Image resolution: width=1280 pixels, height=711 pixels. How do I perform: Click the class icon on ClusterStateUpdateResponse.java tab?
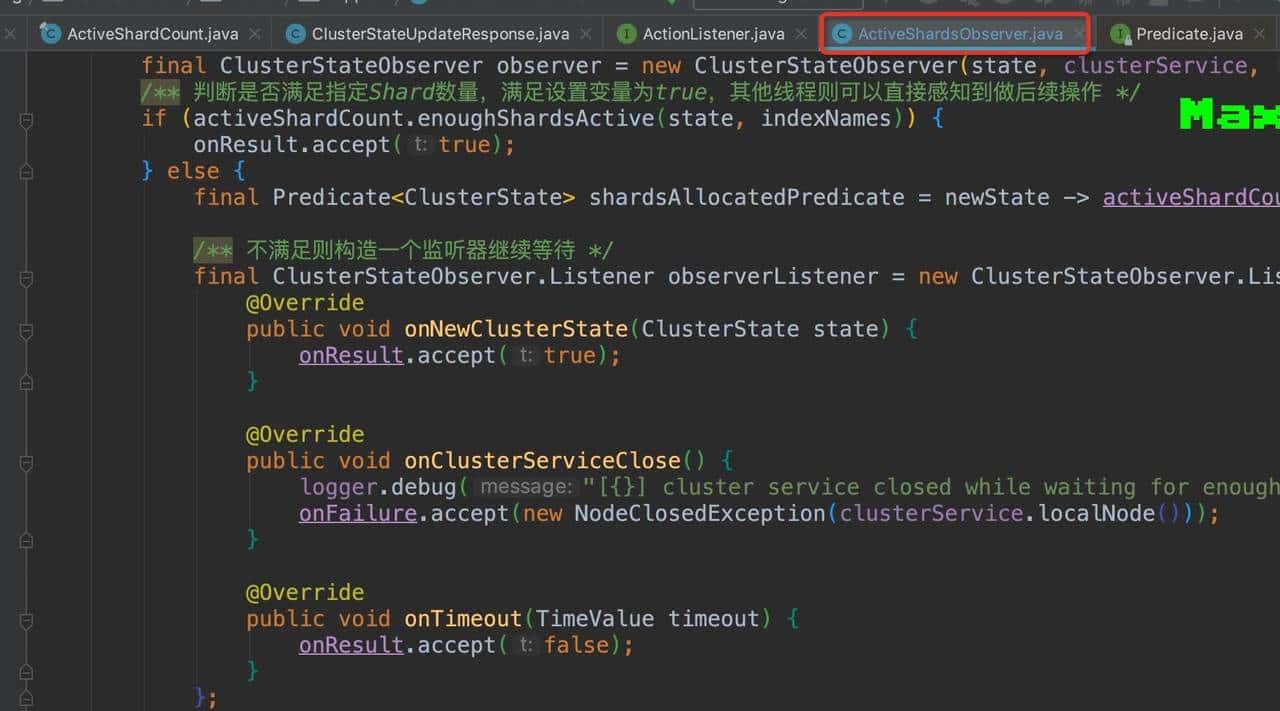[294, 33]
